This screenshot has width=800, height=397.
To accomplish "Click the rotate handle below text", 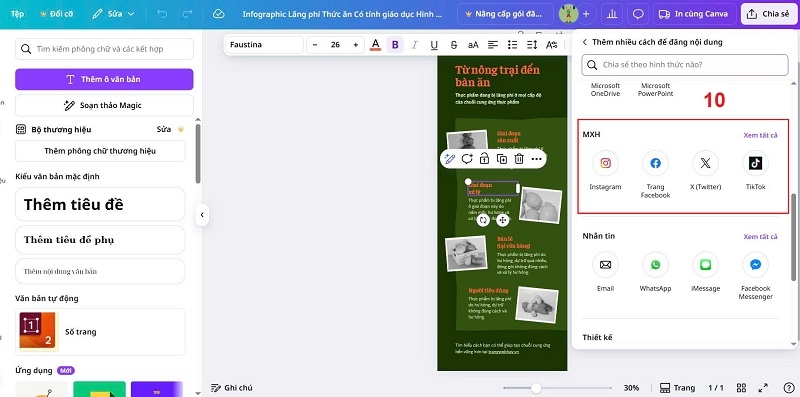I will click(x=483, y=220).
